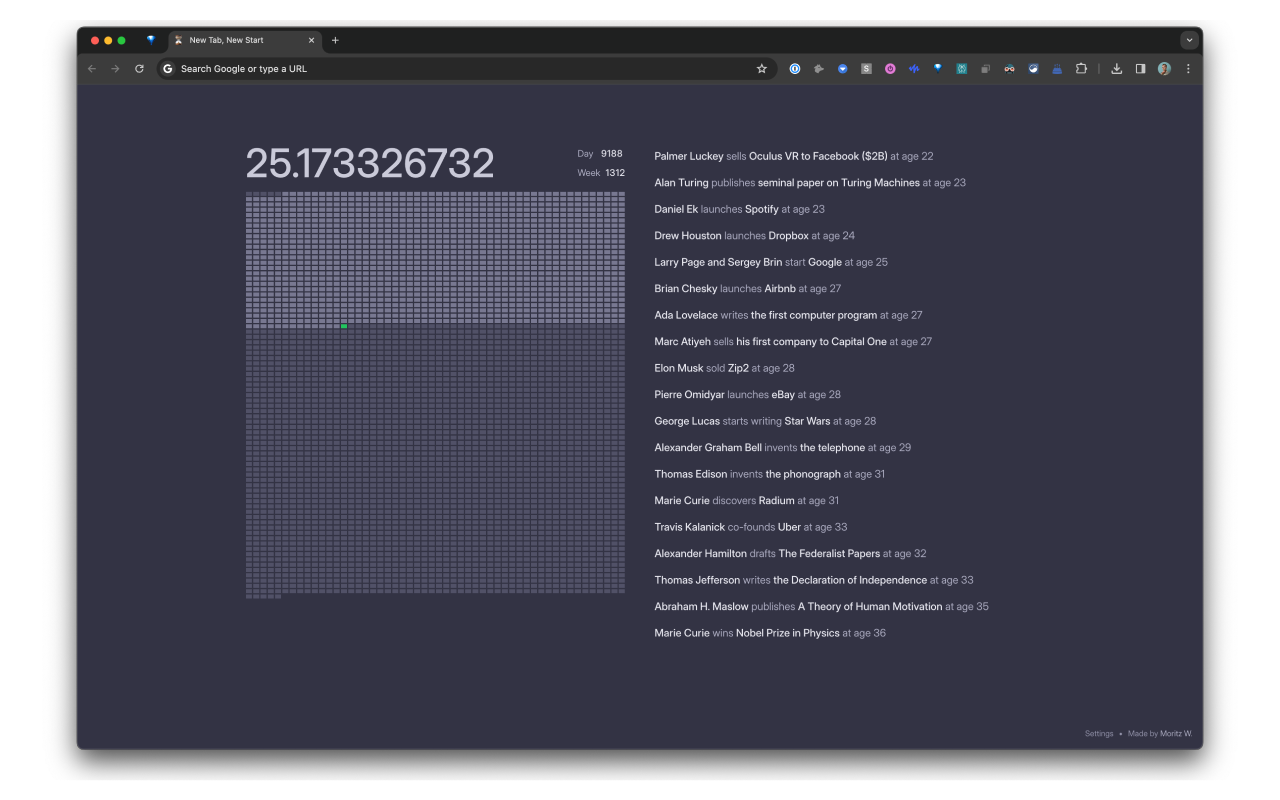Viewport: 1280px width, 800px height.
Task: Open the teal square extension icon
Action: [x=962, y=69]
